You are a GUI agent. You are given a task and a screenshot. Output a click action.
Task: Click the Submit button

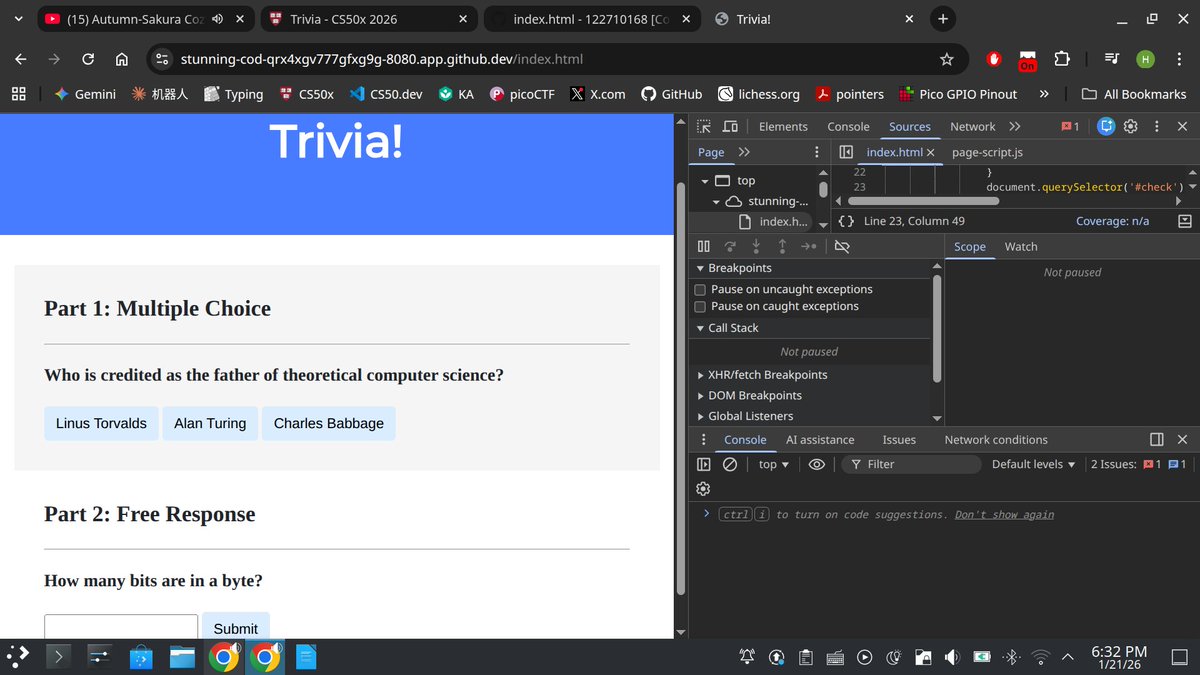coord(236,626)
